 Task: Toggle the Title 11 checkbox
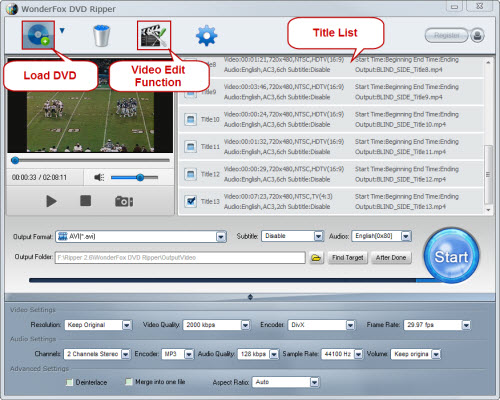(x=190, y=147)
